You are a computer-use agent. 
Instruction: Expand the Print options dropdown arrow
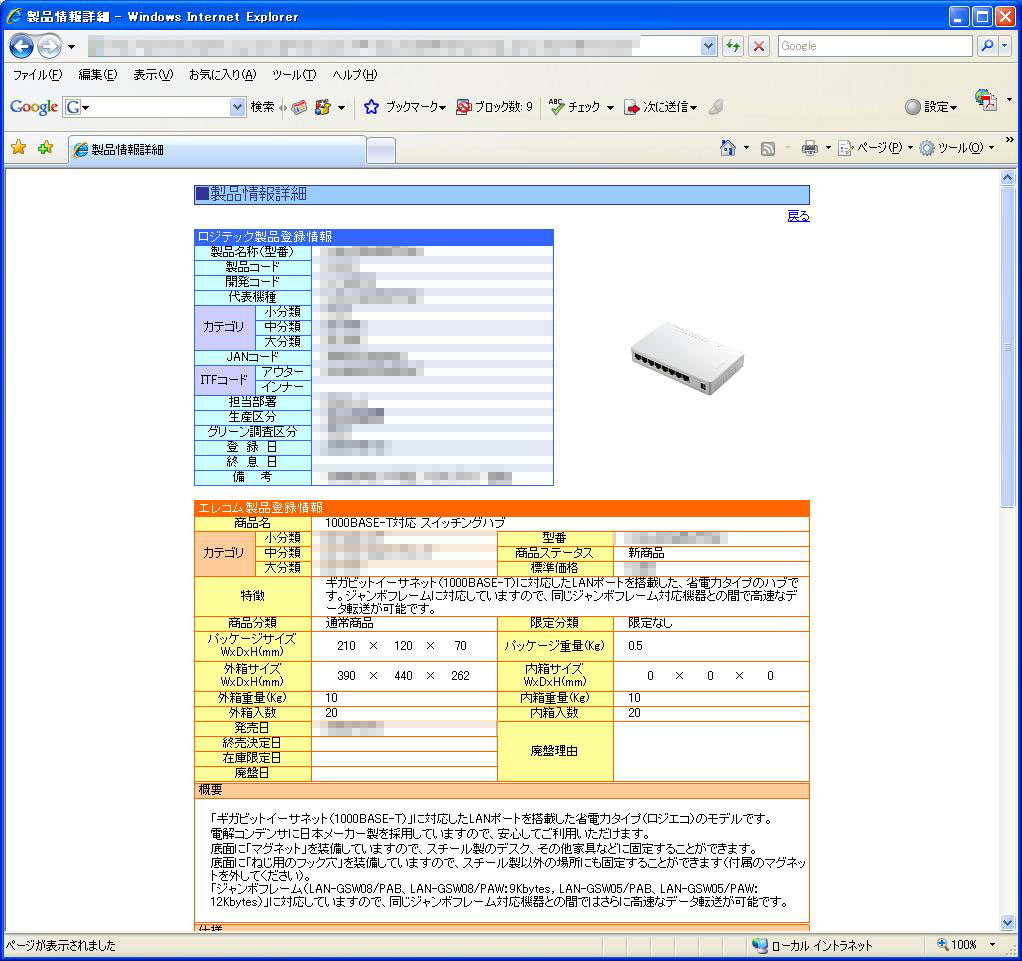pos(828,148)
